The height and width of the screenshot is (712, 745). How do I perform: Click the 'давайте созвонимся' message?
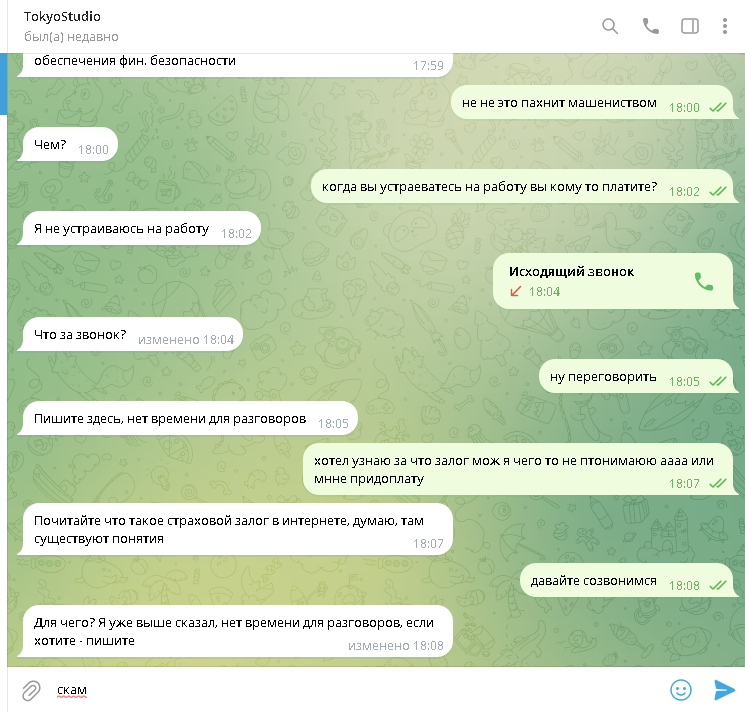coord(627,580)
